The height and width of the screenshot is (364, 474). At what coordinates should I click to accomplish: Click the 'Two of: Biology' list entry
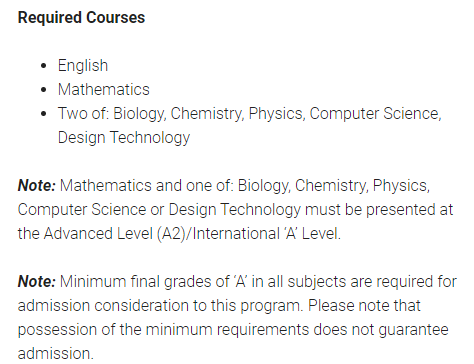(250, 125)
